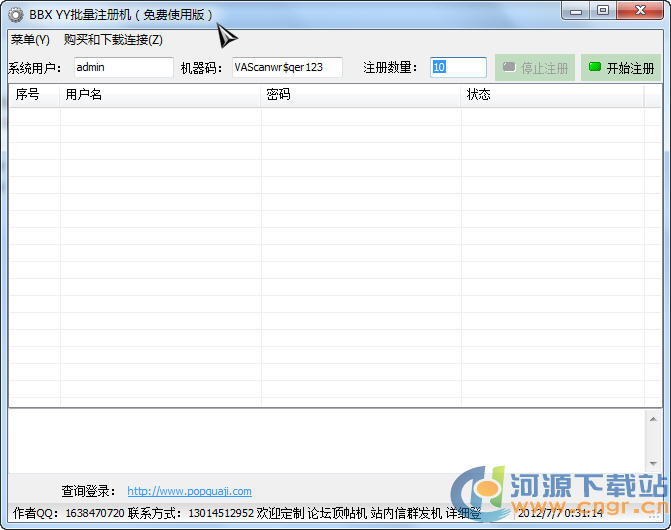Click into the 机器码 text field
The height and width of the screenshot is (530, 671).
click(287, 67)
